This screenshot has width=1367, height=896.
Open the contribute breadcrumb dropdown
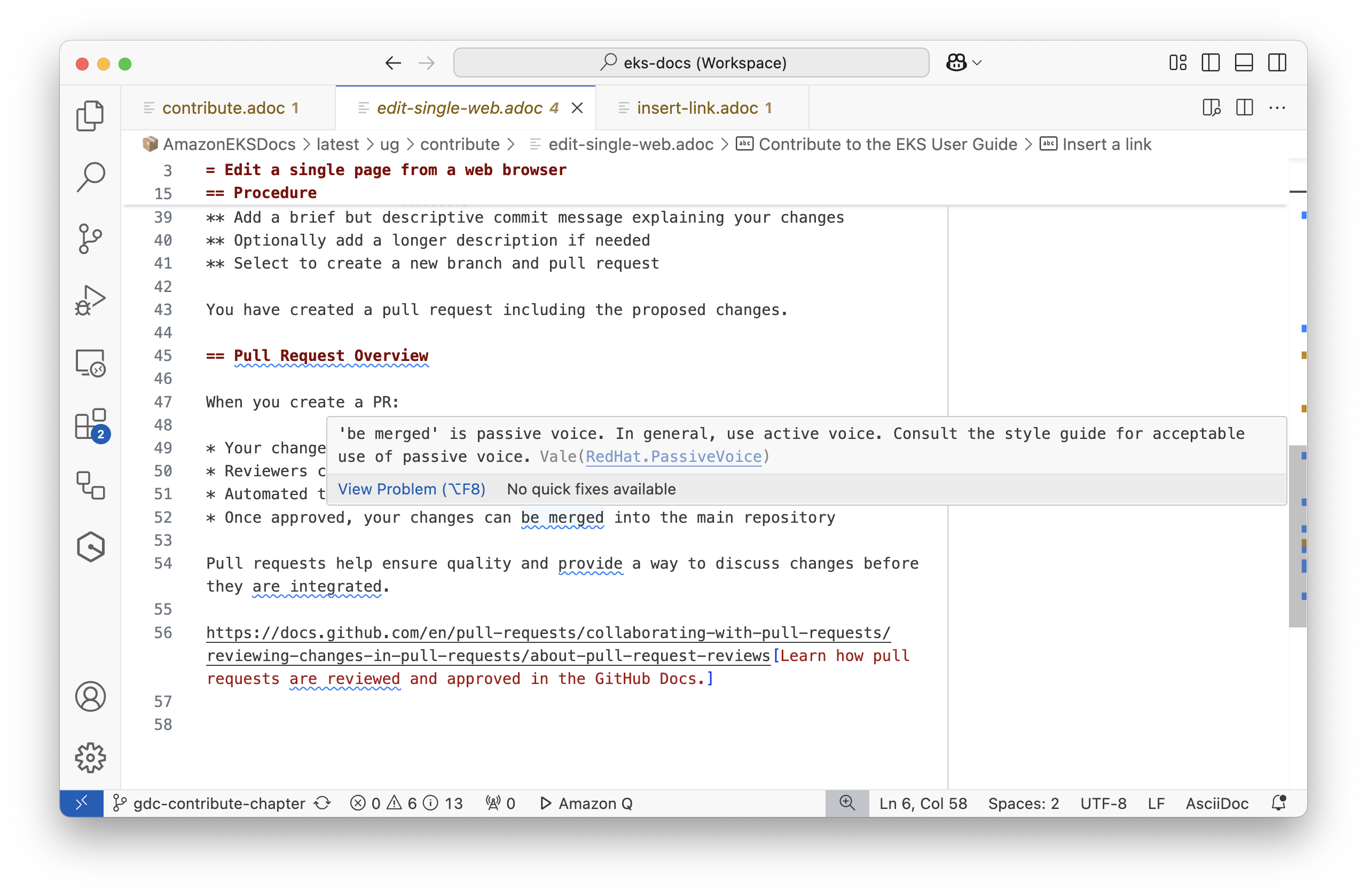[460, 144]
